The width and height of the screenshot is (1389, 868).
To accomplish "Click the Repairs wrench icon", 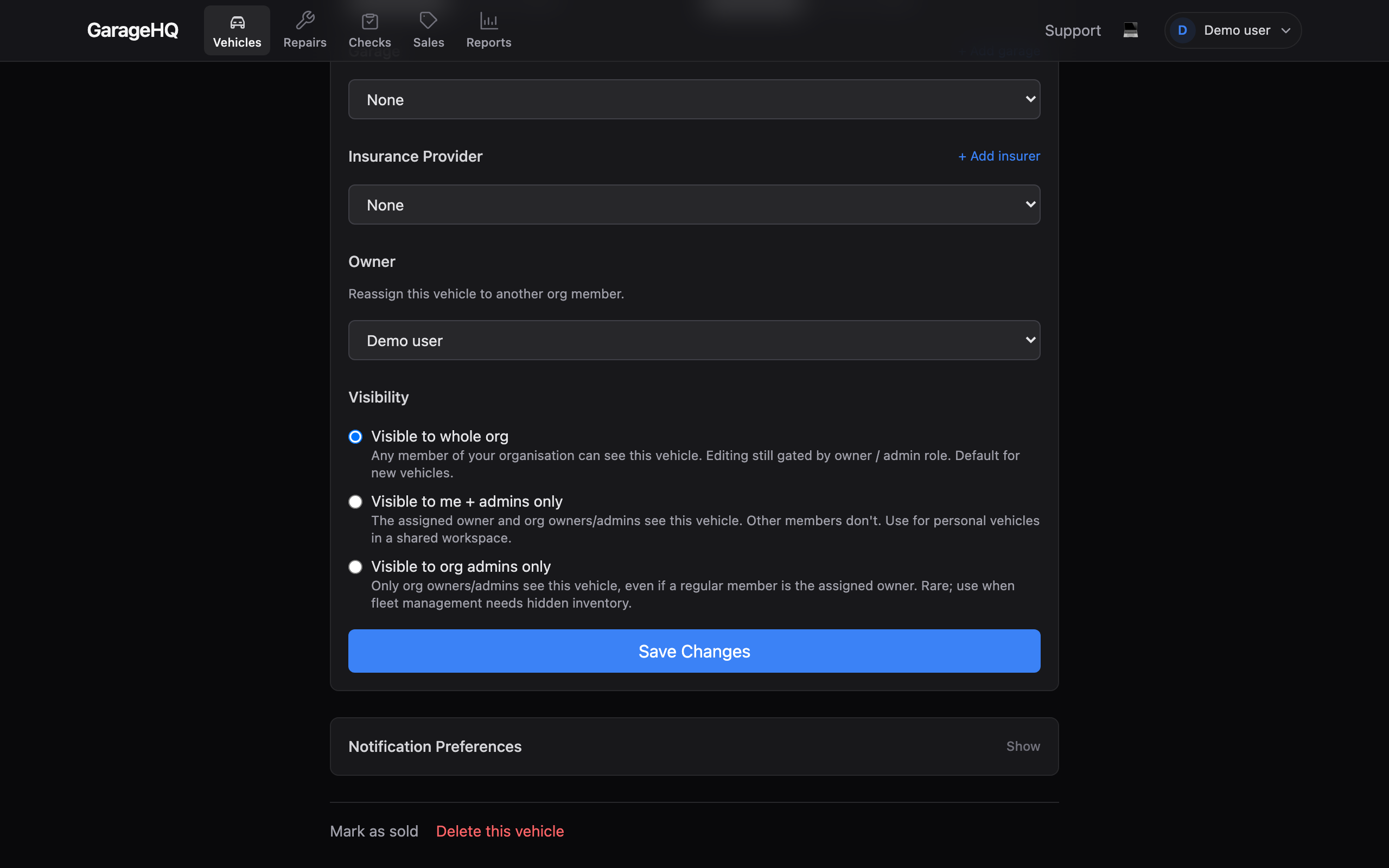I will coord(305,21).
